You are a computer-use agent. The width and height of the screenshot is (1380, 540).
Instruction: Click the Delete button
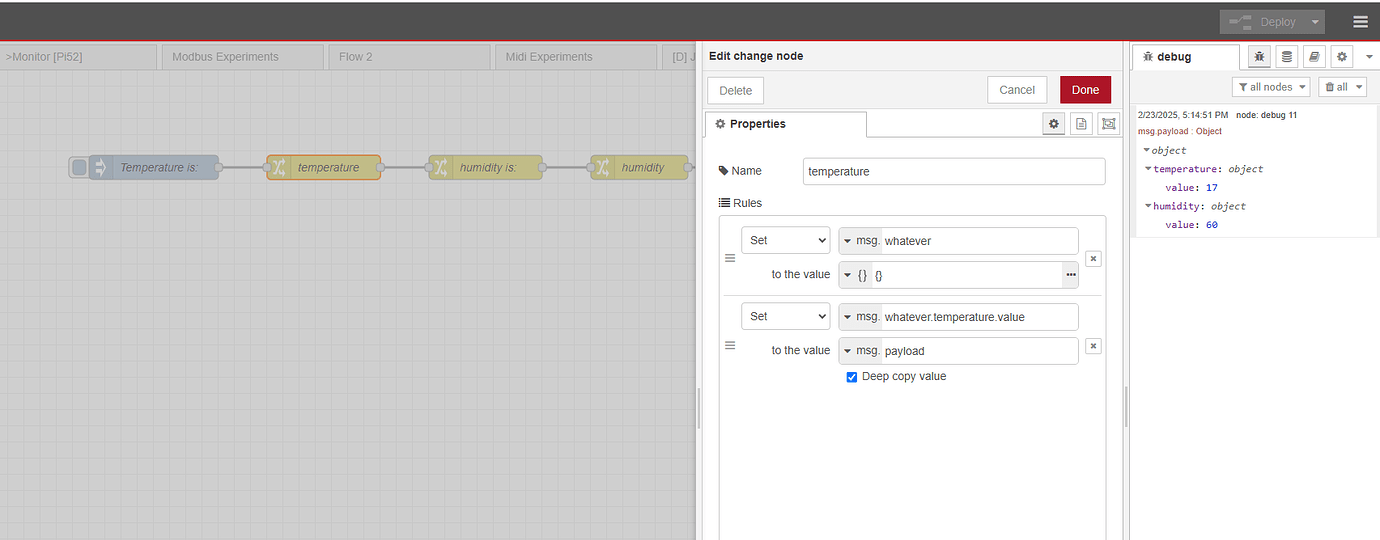(x=735, y=90)
